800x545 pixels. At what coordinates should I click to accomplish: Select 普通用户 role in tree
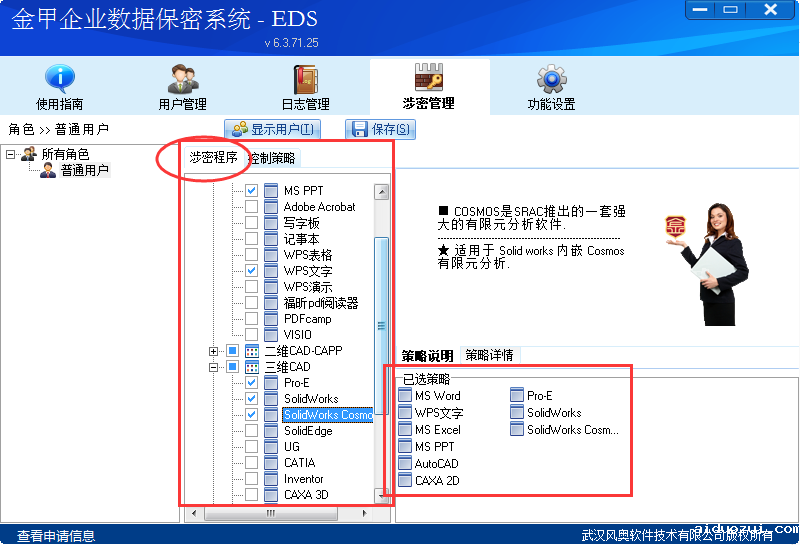85,170
